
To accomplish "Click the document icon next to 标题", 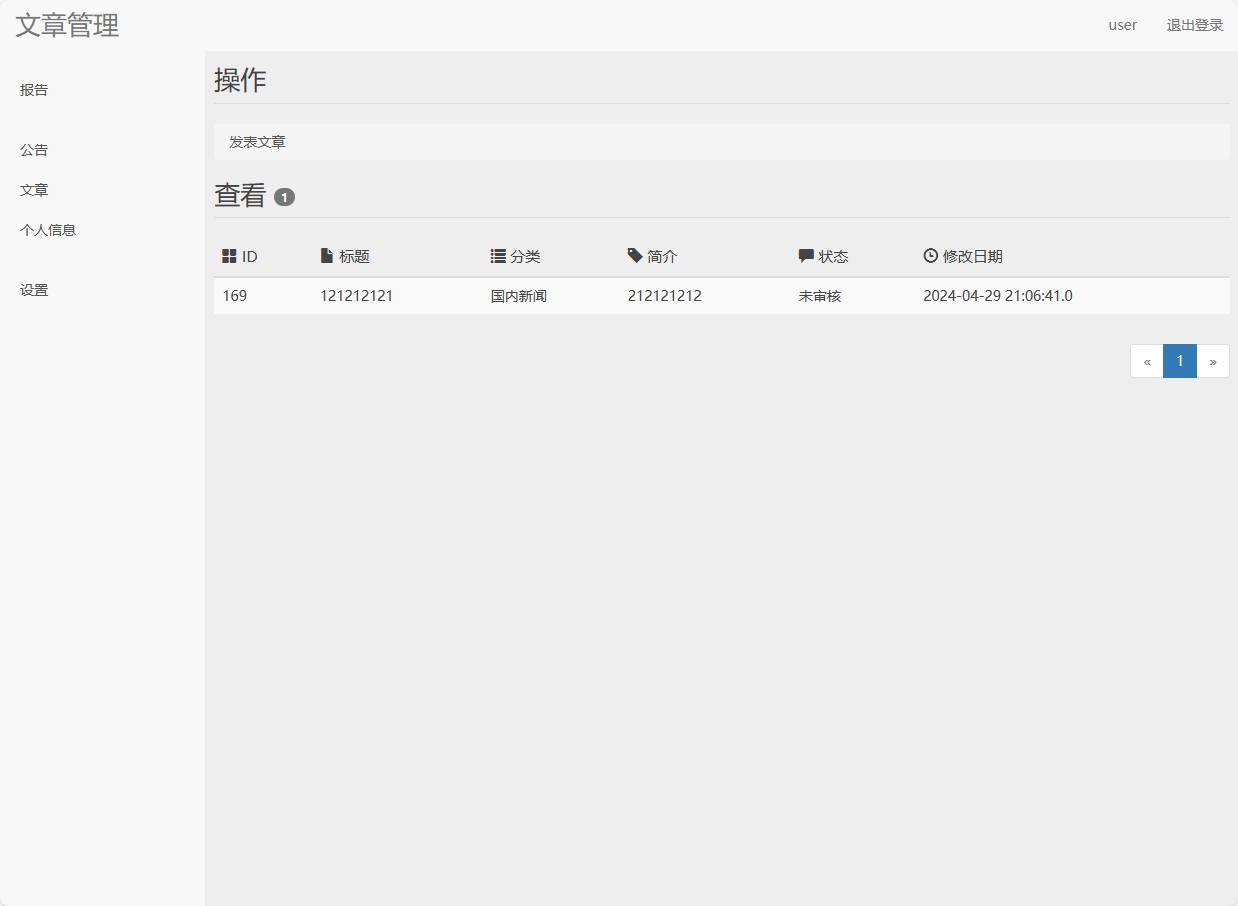I will (326, 255).
